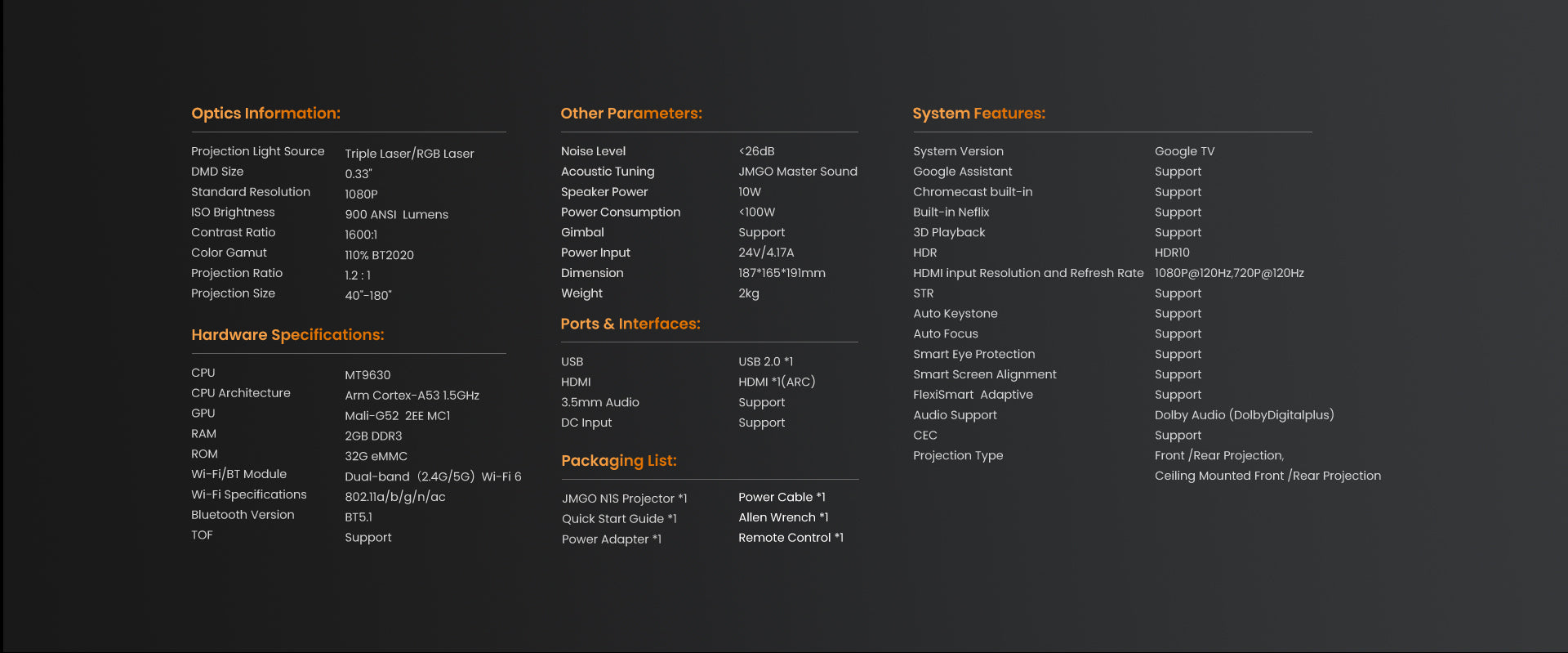Click the Google TV system version value
Screen dimensions: 1568x653
click(1184, 151)
